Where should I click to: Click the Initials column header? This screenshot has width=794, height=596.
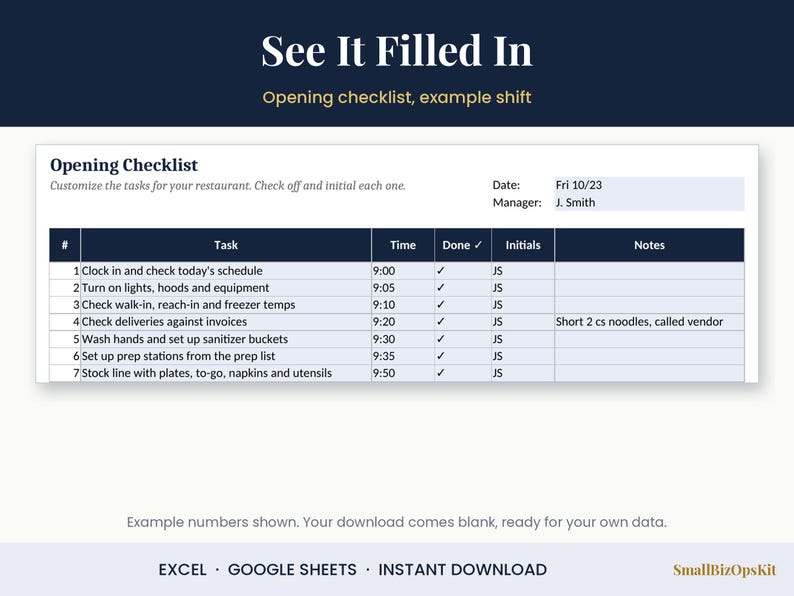[x=523, y=245]
